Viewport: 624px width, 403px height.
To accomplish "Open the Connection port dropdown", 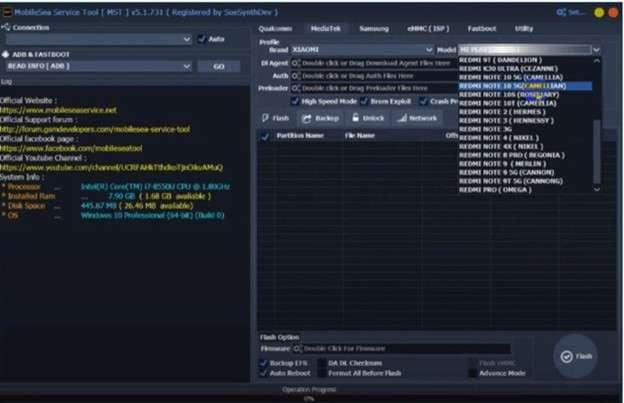I will (98, 39).
